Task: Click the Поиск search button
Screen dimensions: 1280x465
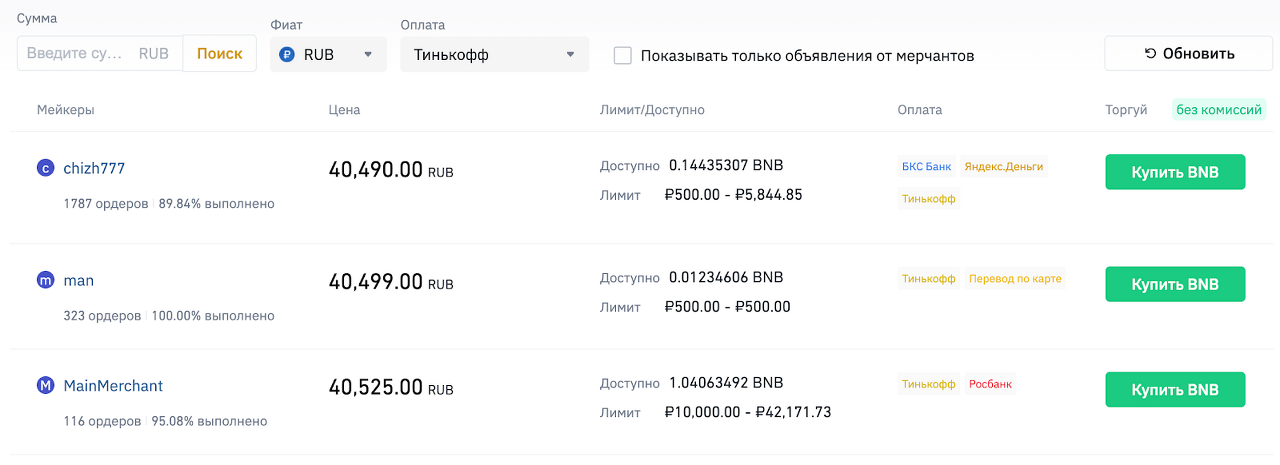Action: pyautogui.click(x=219, y=54)
